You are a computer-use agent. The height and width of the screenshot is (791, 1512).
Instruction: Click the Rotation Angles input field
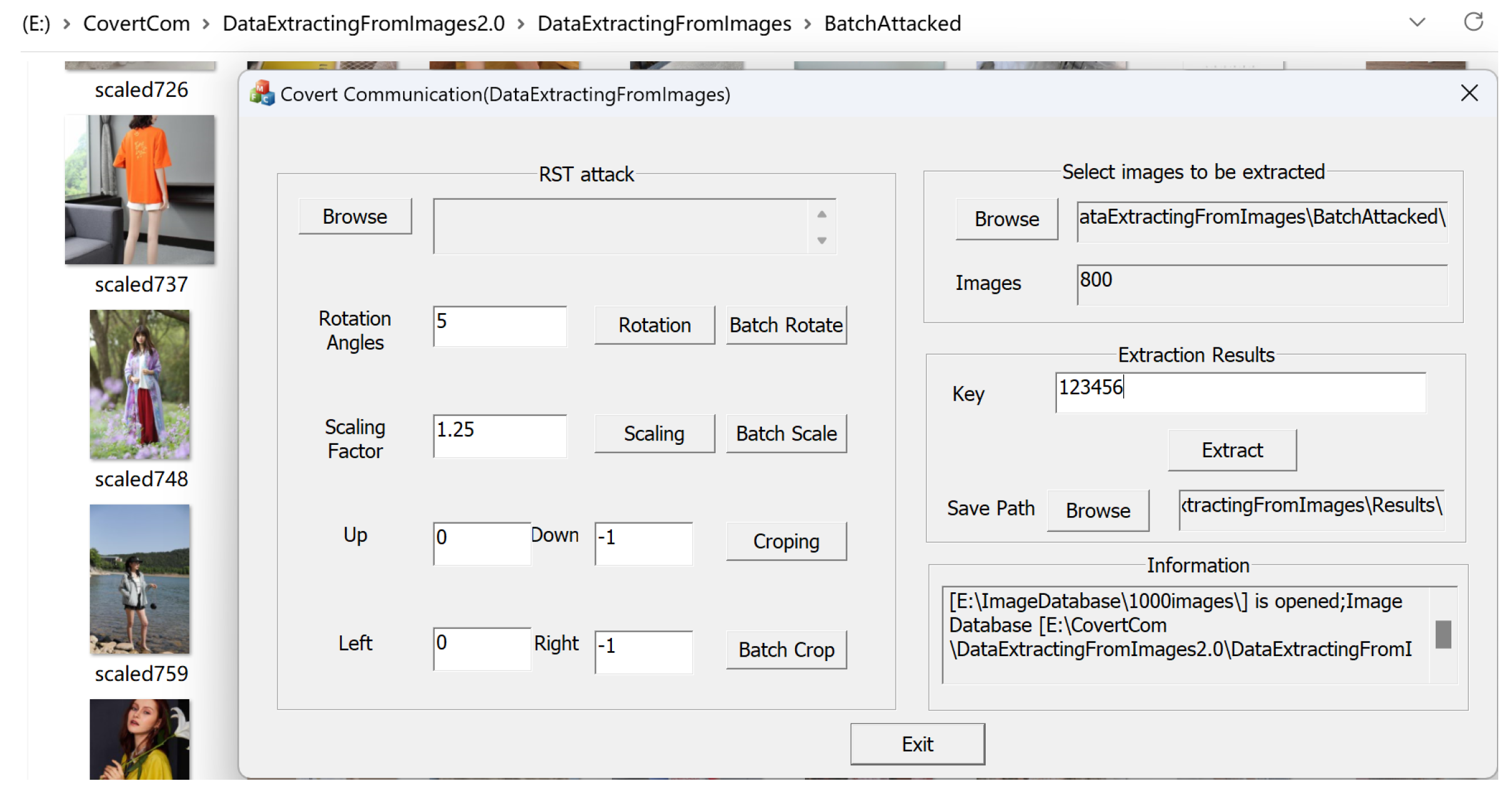(x=499, y=326)
